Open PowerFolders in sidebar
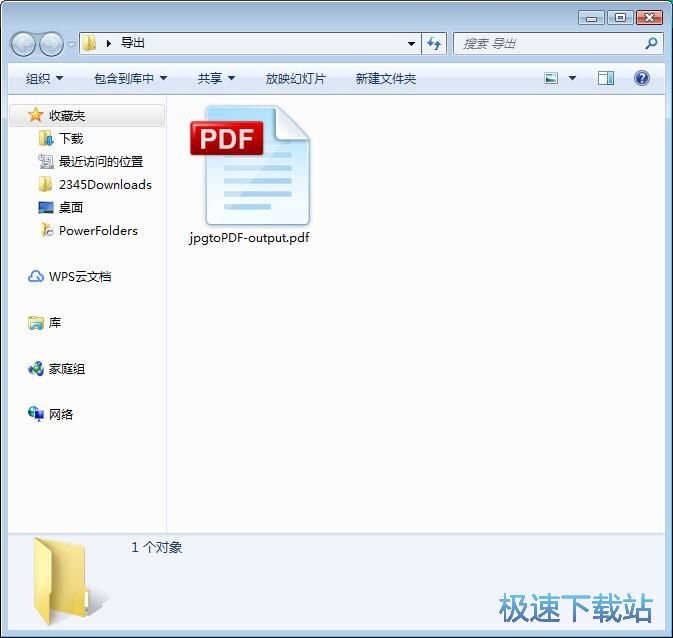This screenshot has width=673, height=638. [x=98, y=231]
